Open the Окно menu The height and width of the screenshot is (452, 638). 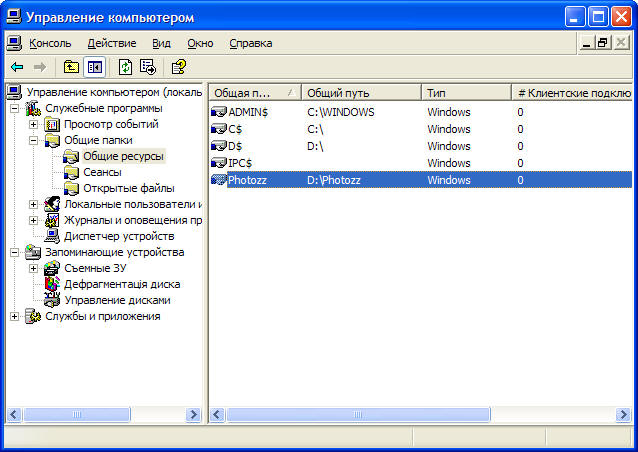(200, 43)
